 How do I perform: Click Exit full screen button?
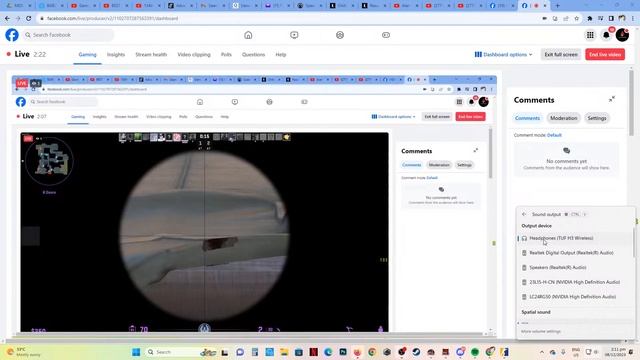click(x=561, y=54)
